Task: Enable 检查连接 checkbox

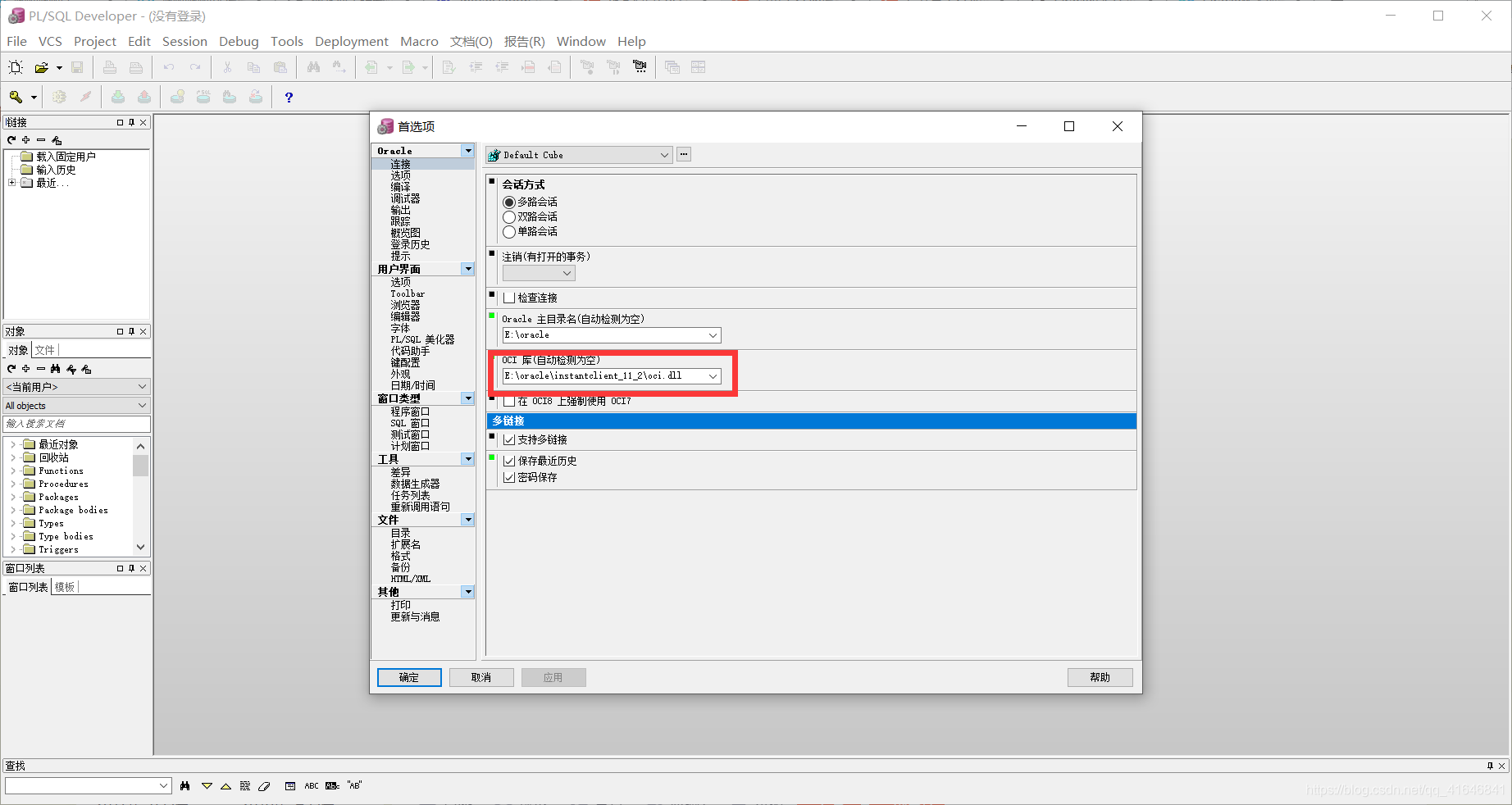Action: pyautogui.click(x=509, y=298)
